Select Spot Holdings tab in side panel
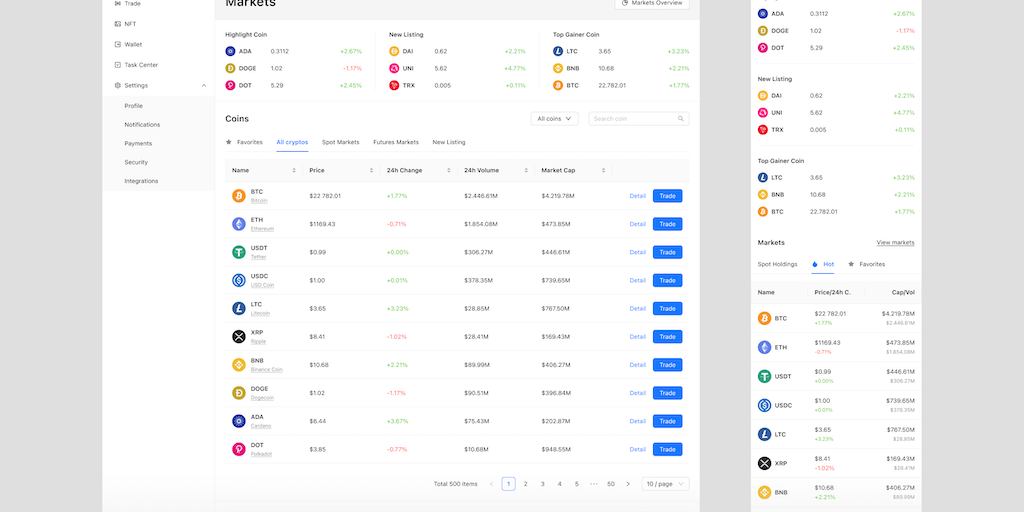Screen dimensions: 1024x512 tap(777, 264)
